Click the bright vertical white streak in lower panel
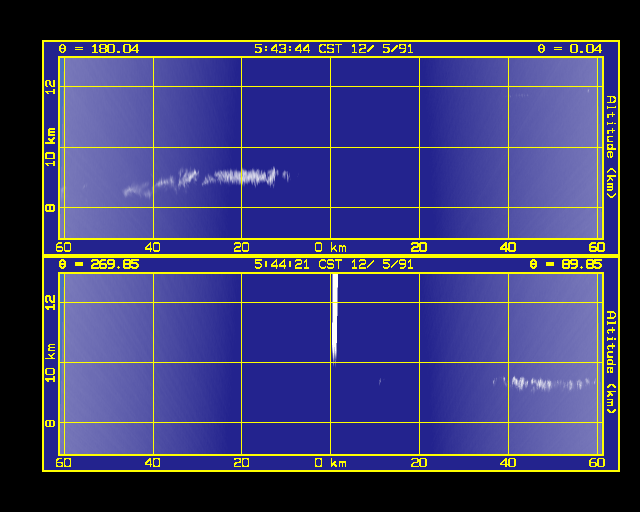The height and width of the screenshot is (512, 640). [x=335, y=318]
